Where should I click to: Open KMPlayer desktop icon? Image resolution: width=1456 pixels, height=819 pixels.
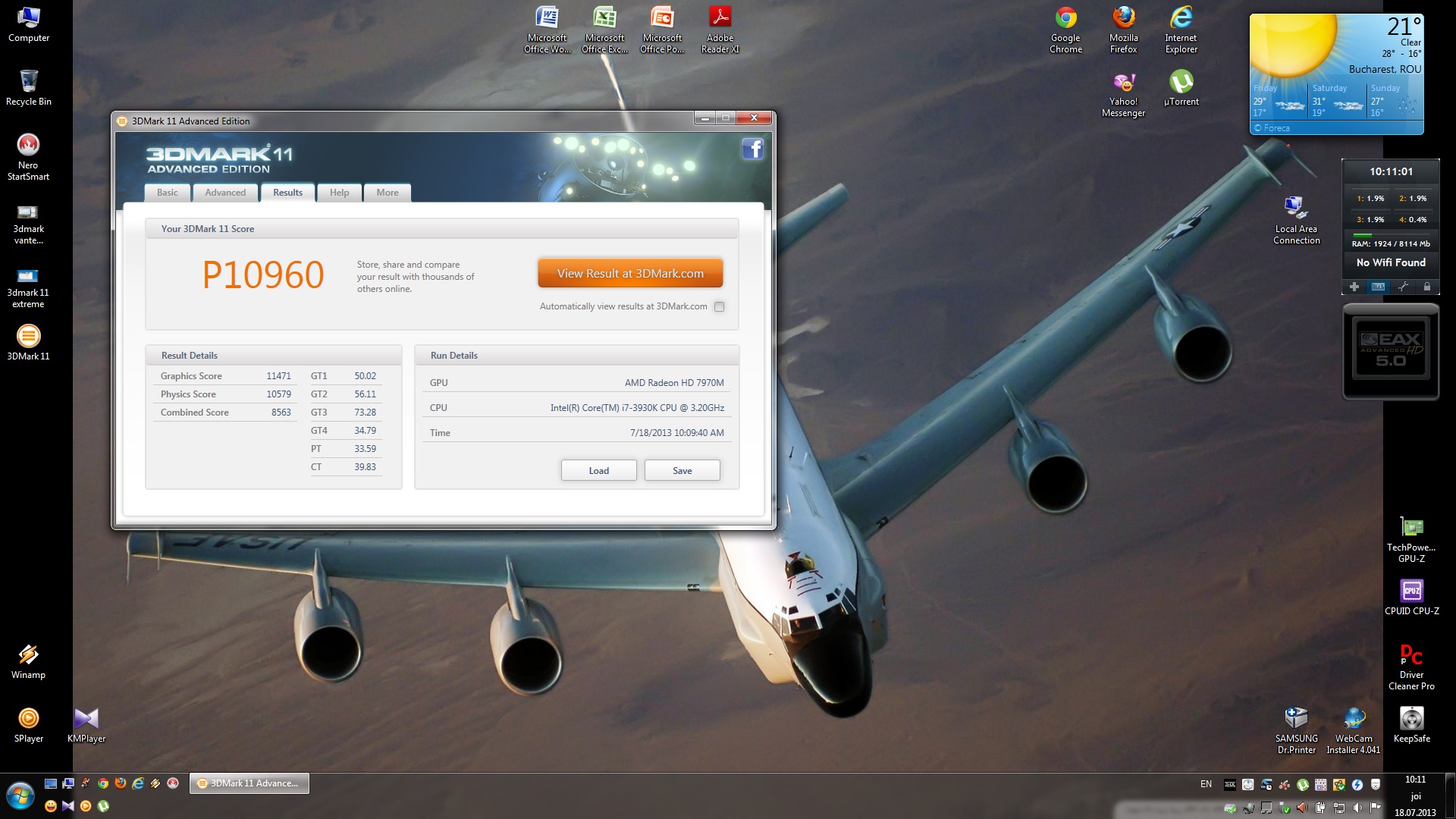[x=86, y=725]
